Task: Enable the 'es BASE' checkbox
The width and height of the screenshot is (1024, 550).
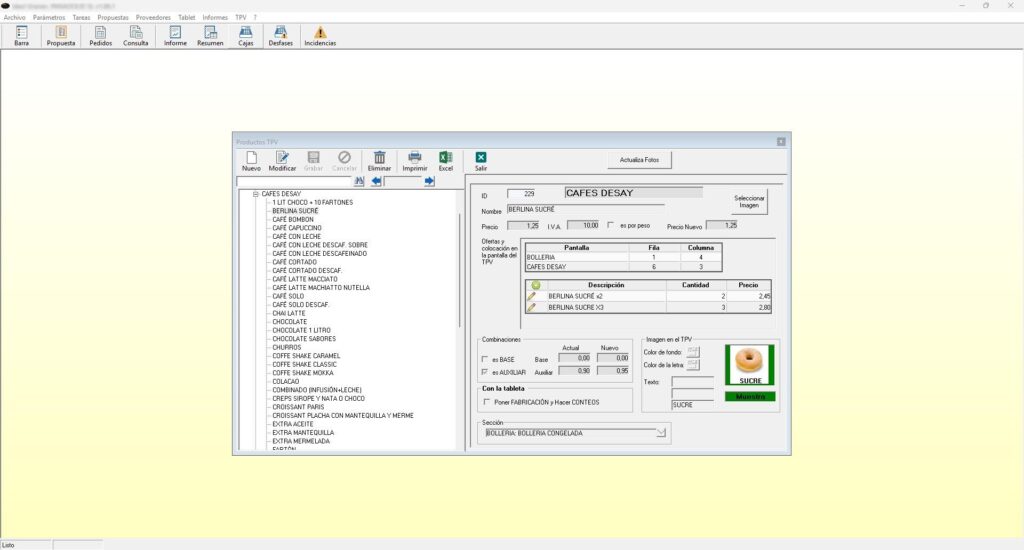Action: 486,359
